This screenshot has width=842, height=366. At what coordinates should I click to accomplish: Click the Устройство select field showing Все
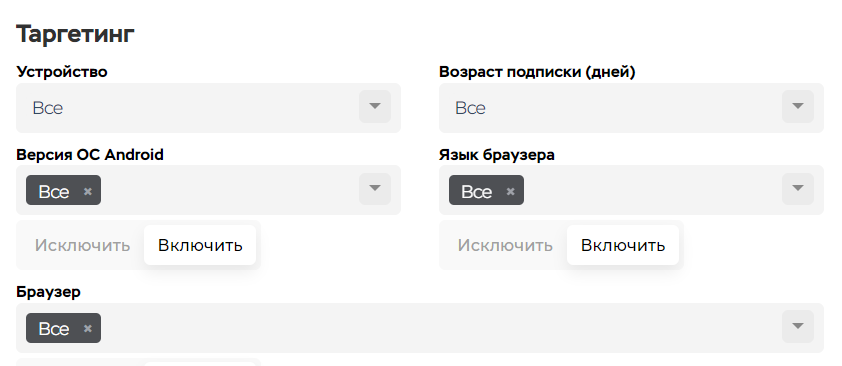[208, 108]
